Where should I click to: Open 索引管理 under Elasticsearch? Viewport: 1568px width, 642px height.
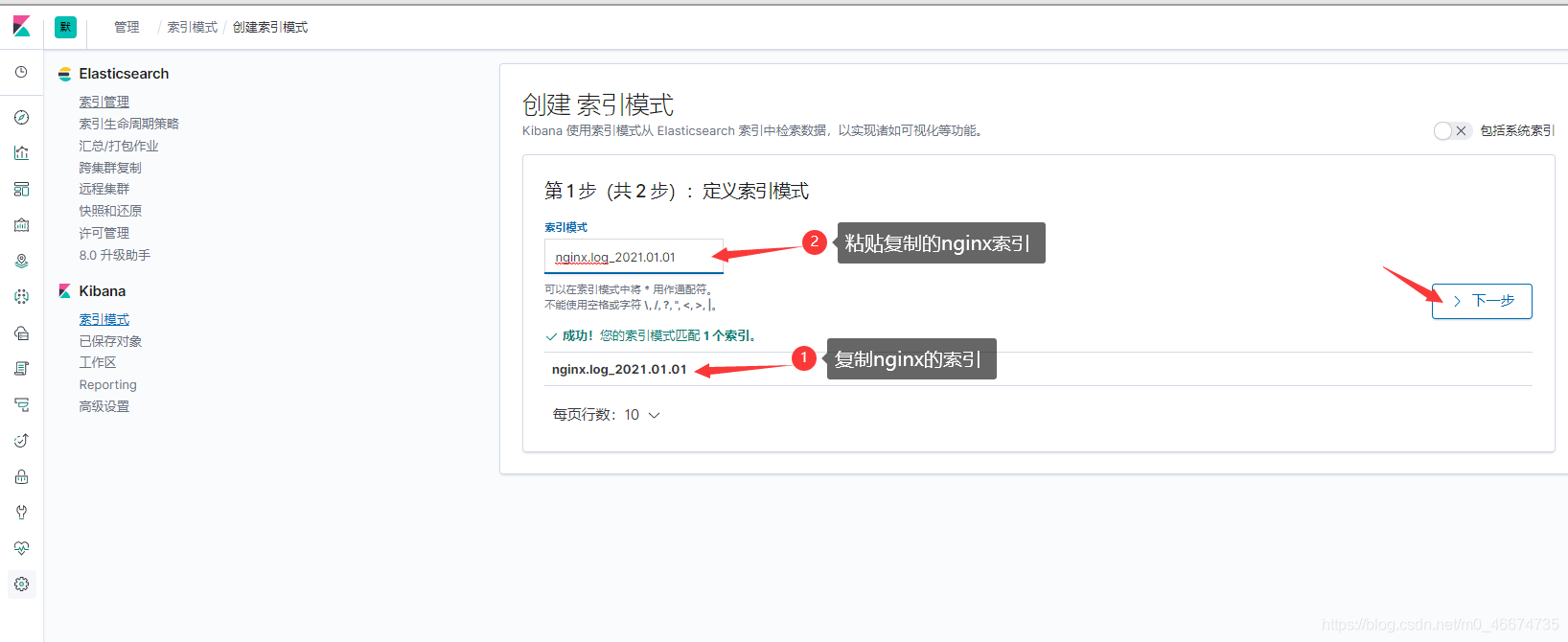coord(104,102)
